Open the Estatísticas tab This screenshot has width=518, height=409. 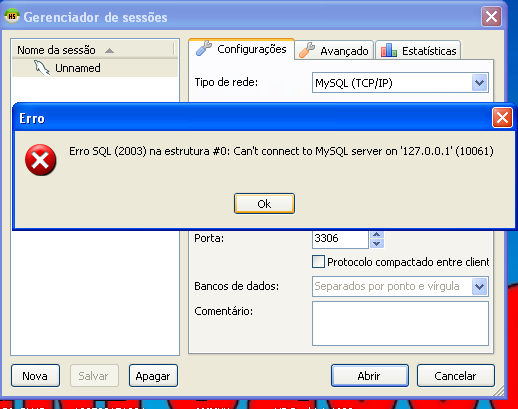(x=418, y=50)
